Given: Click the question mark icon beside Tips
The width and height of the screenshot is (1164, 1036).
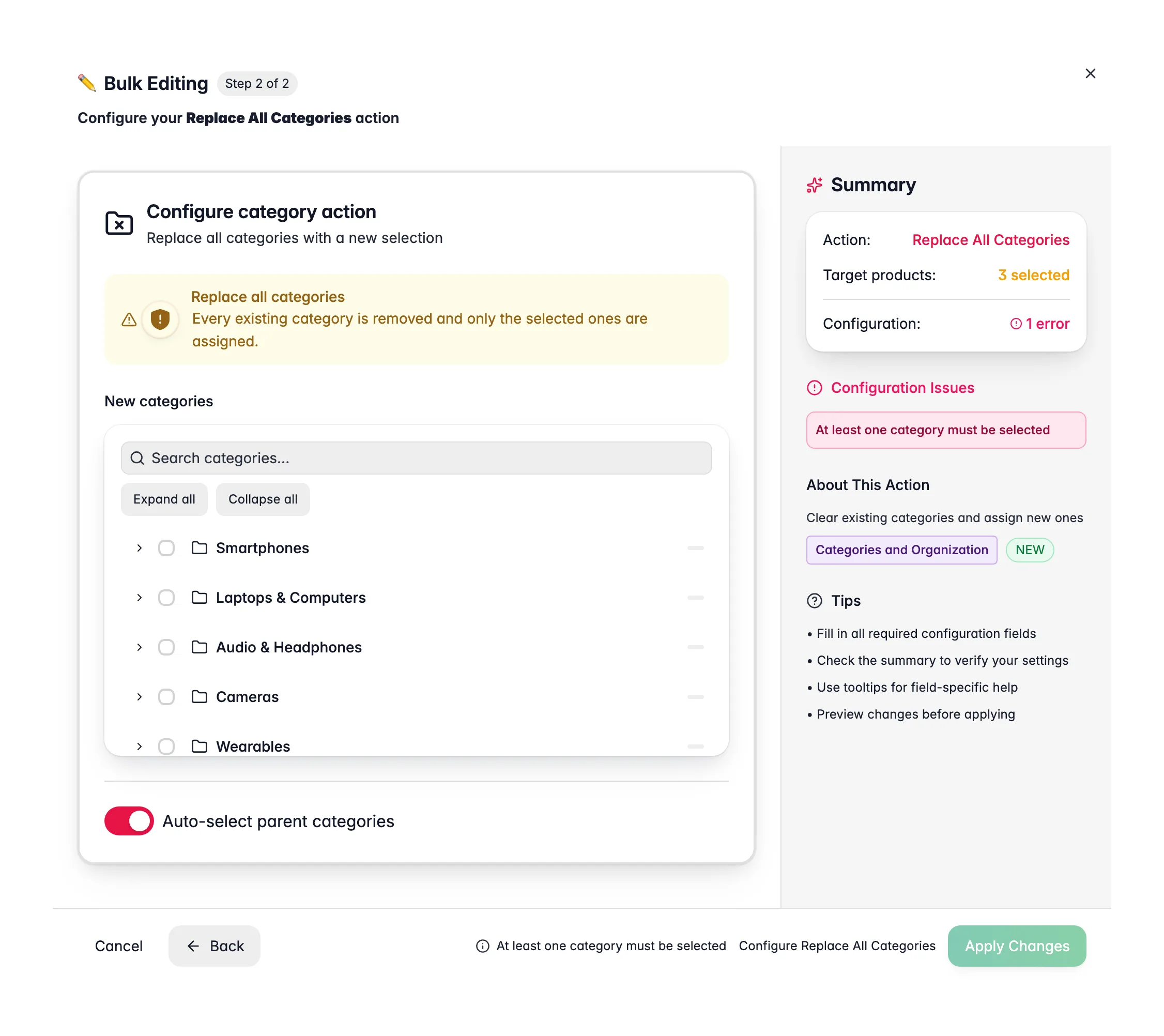Looking at the screenshot, I should tap(815, 601).
